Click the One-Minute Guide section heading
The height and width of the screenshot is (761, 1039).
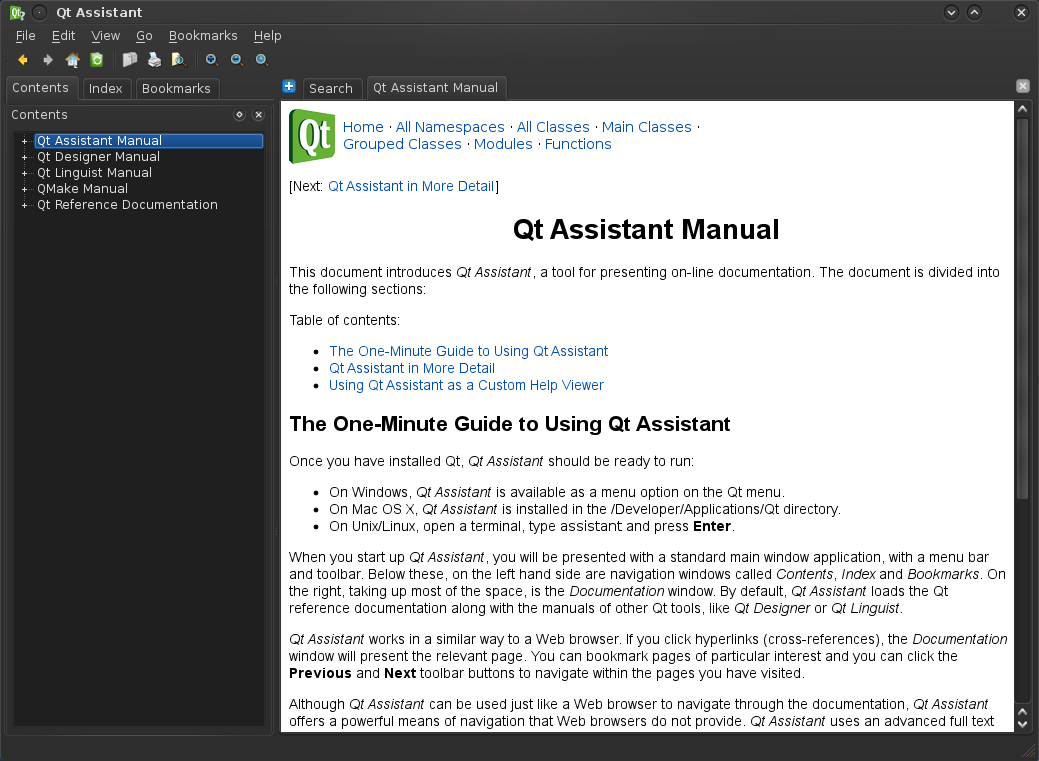tap(510, 424)
